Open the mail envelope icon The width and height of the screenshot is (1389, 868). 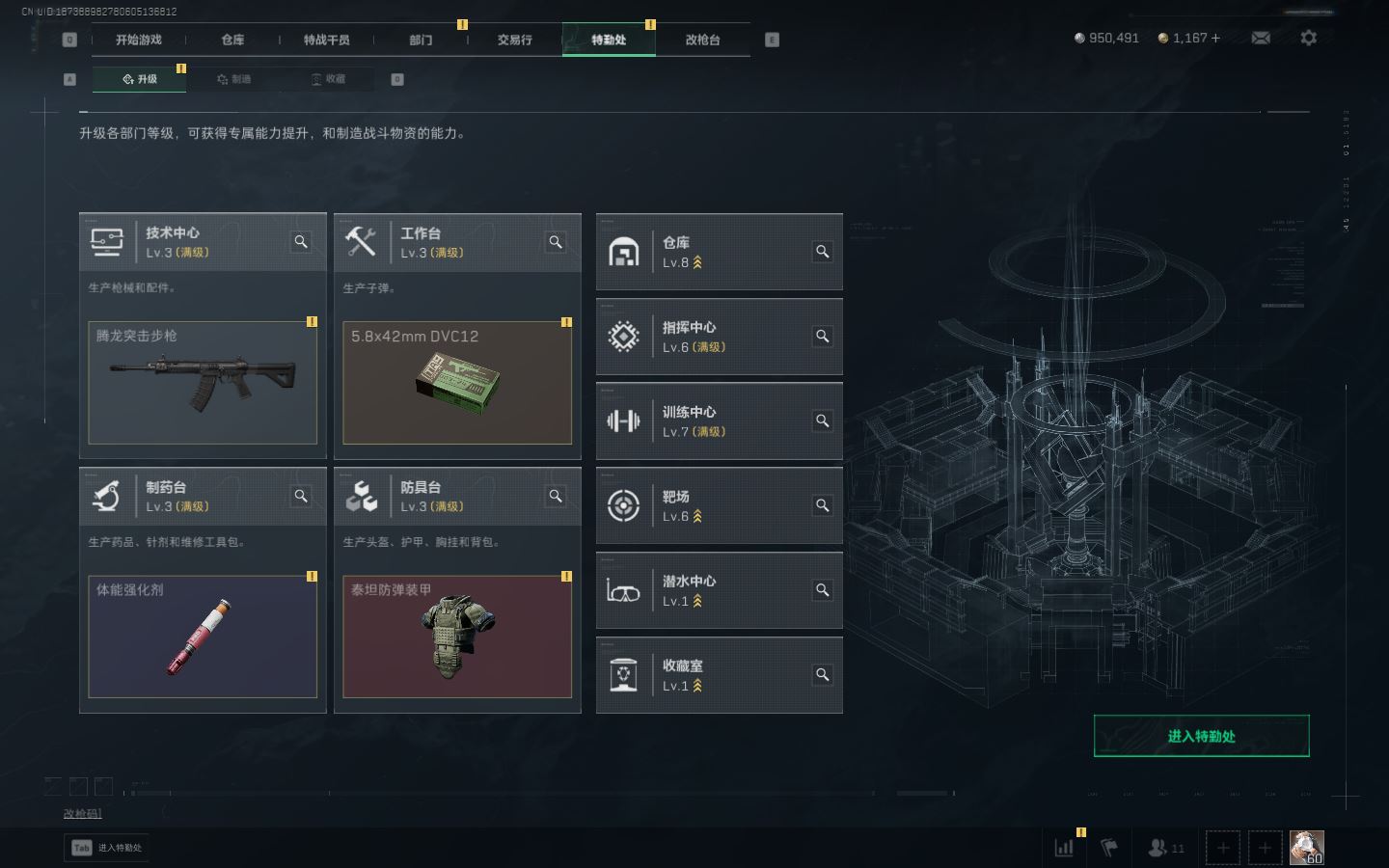[x=1261, y=38]
